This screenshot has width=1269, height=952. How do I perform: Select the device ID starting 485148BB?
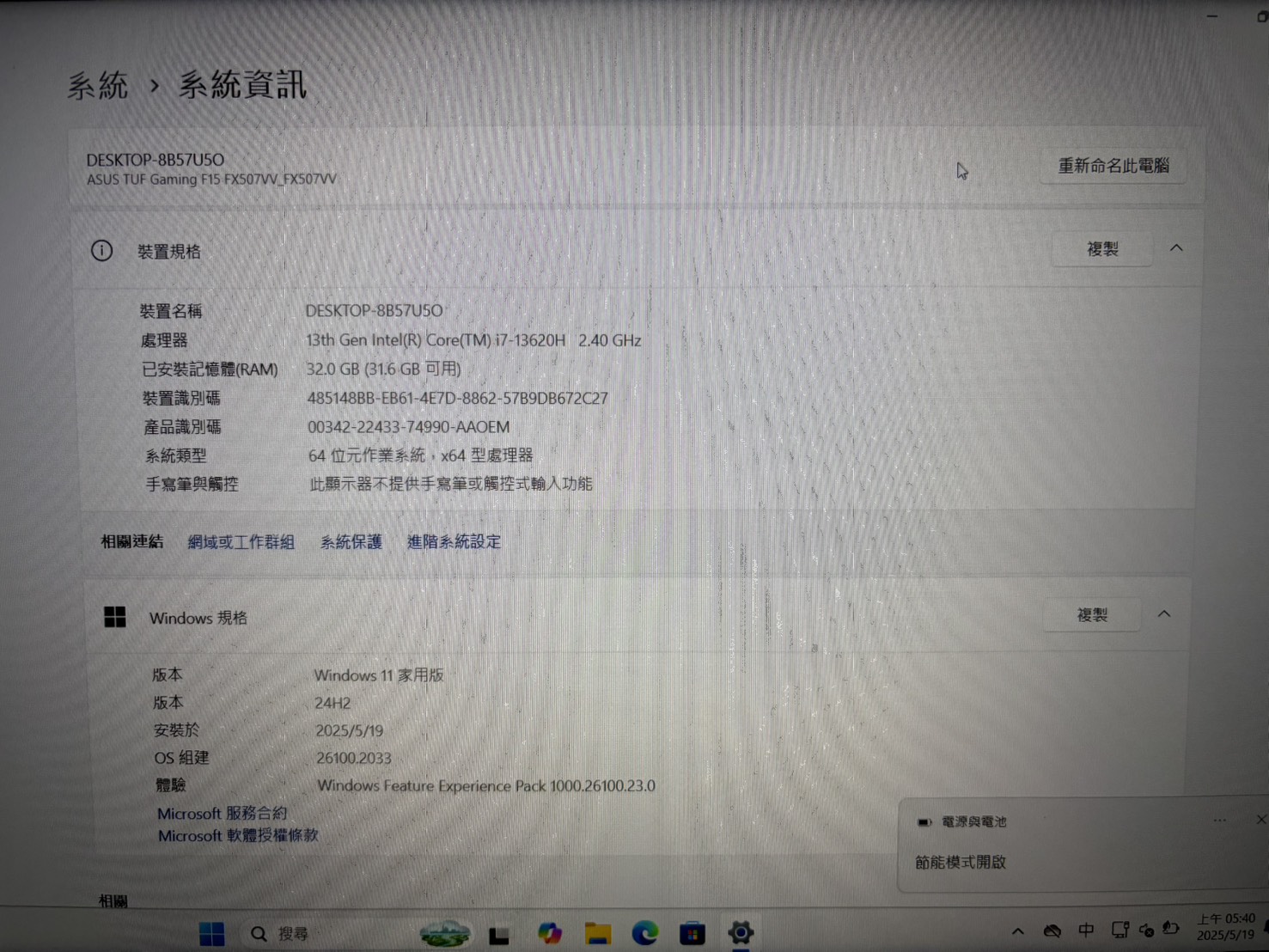click(458, 398)
